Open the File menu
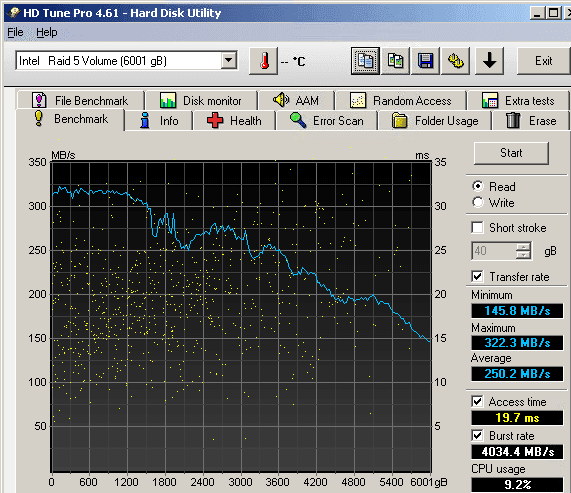This screenshot has height=493, width=571. (15, 32)
